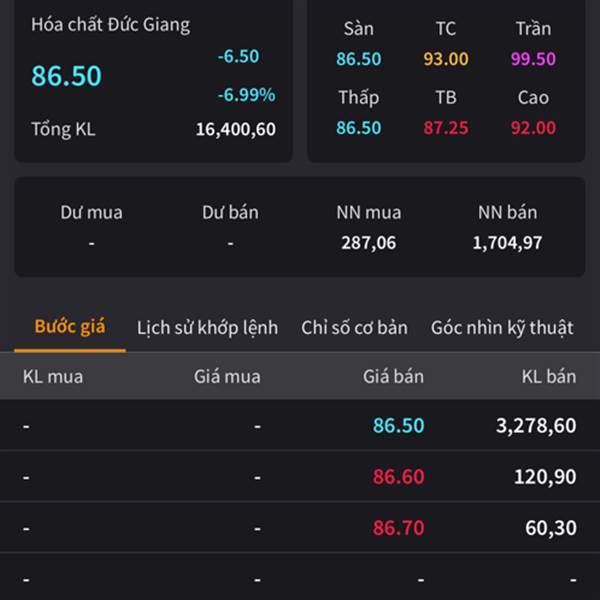Image resolution: width=600 pixels, height=600 pixels.
Task: Select the NN mua value 287,06
Action: pyautogui.click(x=369, y=242)
